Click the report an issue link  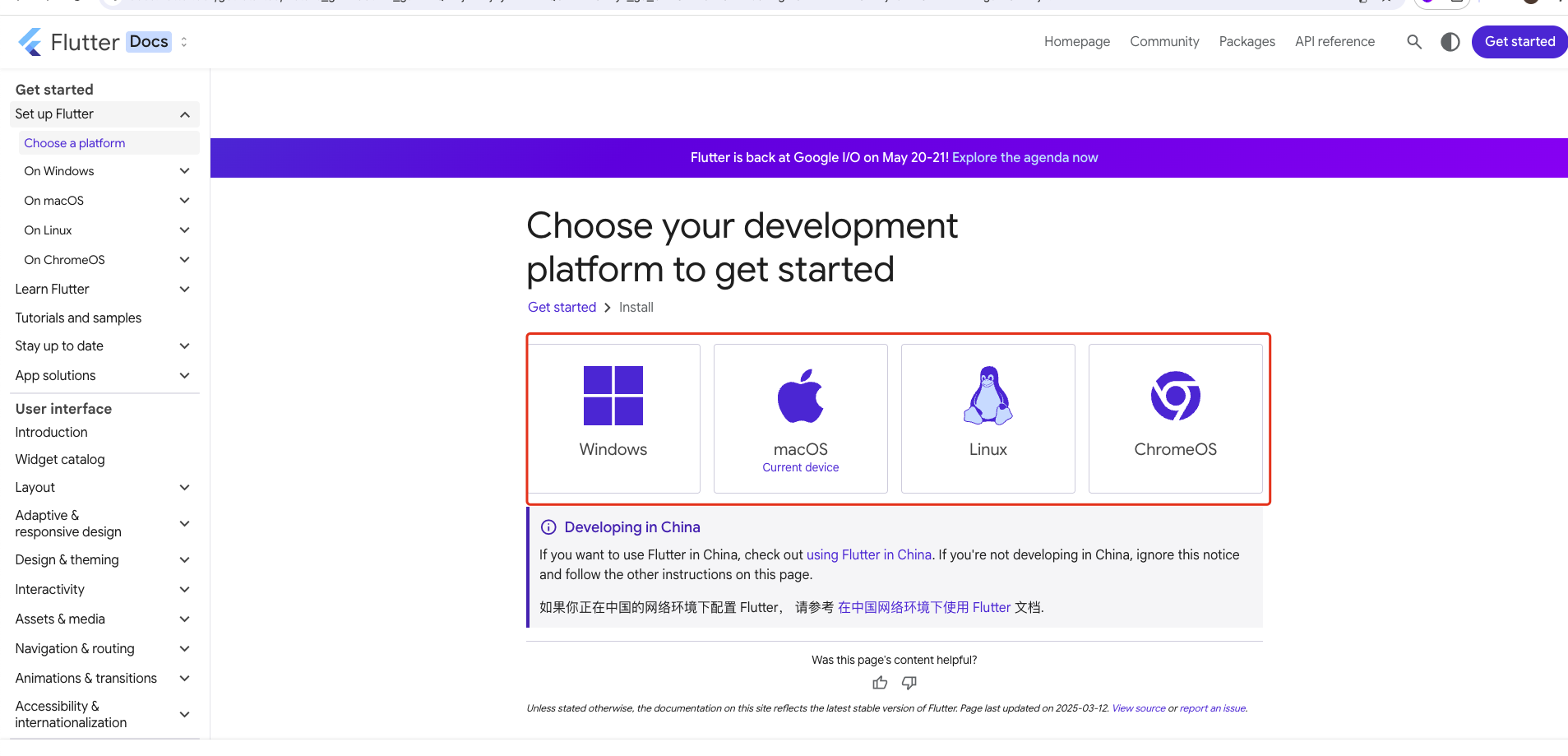click(1213, 708)
